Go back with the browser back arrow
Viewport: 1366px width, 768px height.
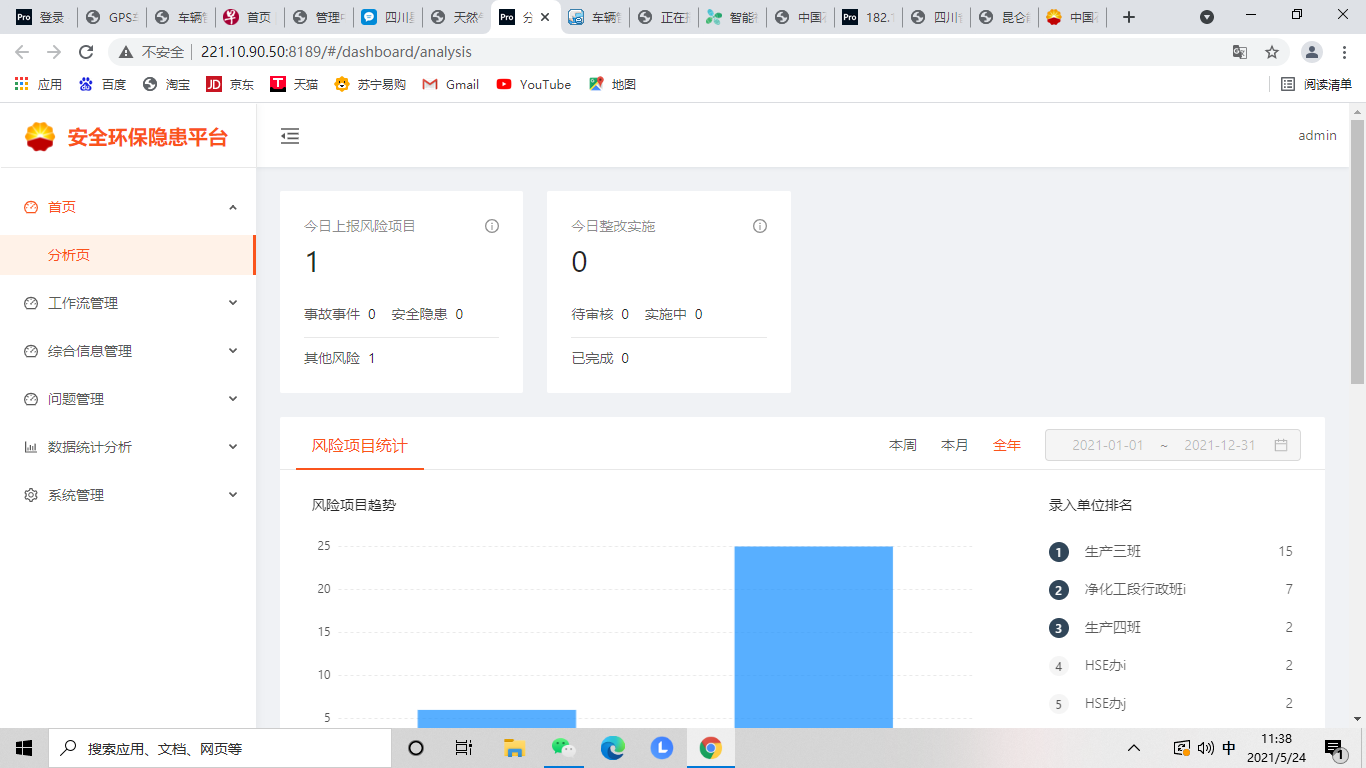pyautogui.click(x=22, y=52)
